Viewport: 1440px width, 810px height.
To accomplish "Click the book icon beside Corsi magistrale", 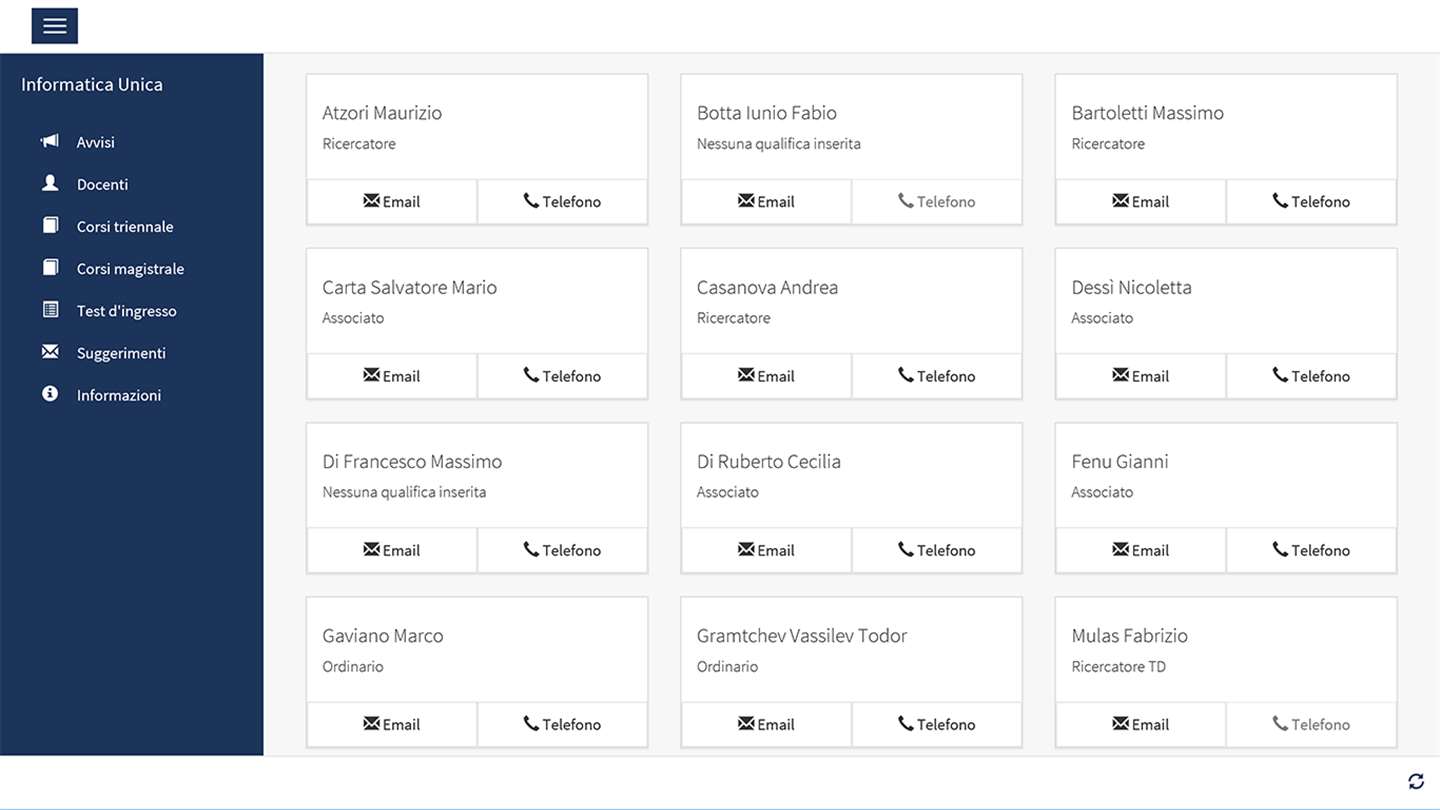I will [50, 267].
